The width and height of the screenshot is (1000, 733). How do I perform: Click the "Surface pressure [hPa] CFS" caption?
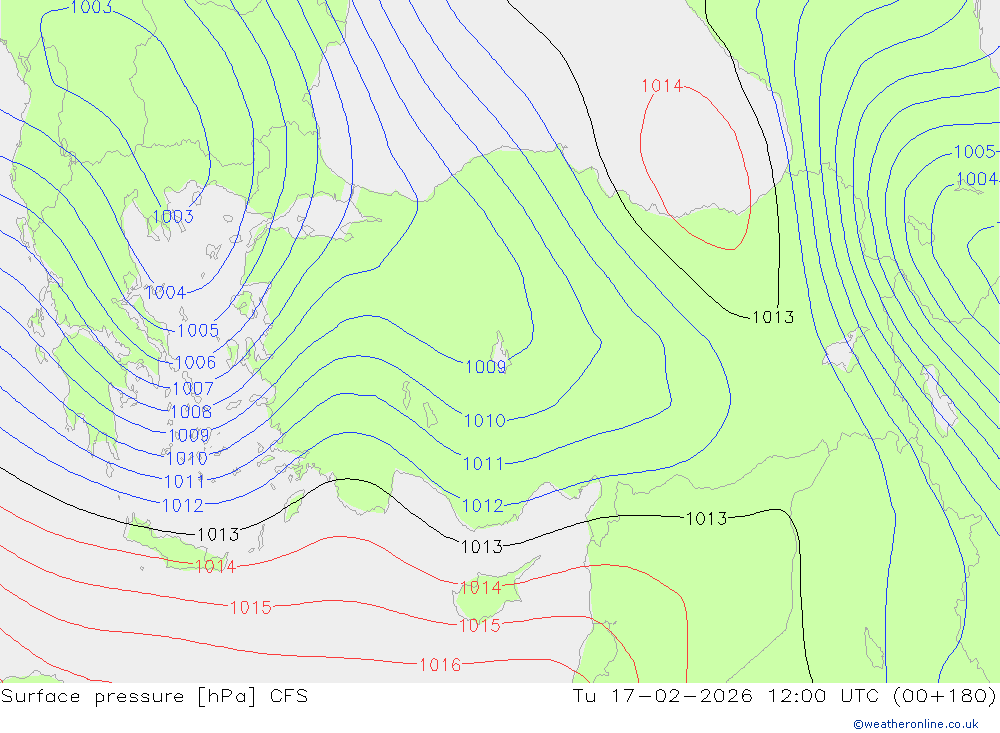(x=154, y=696)
